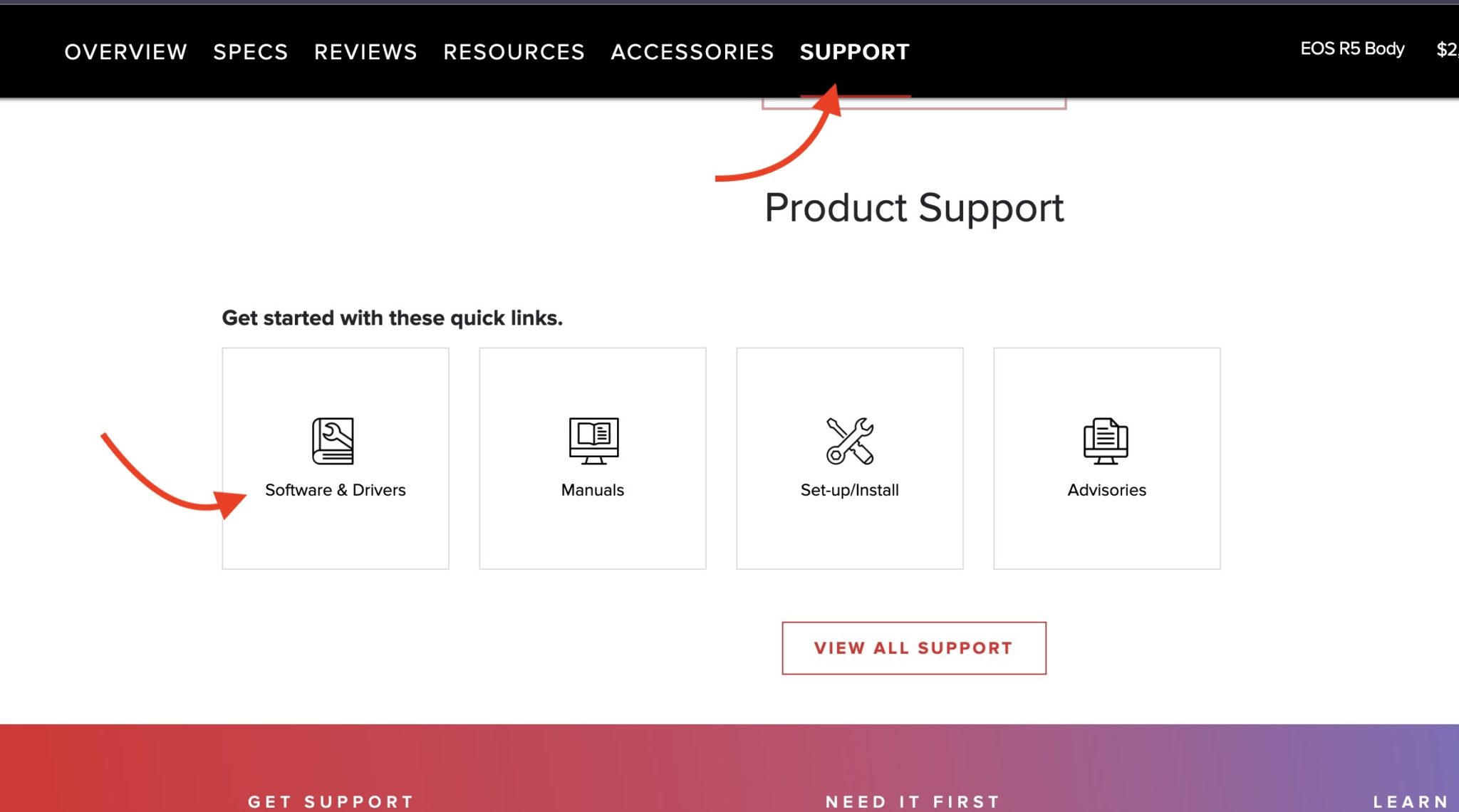Open the Accessories tab
The width and height of the screenshot is (1459, 812).
pos(692,52)
